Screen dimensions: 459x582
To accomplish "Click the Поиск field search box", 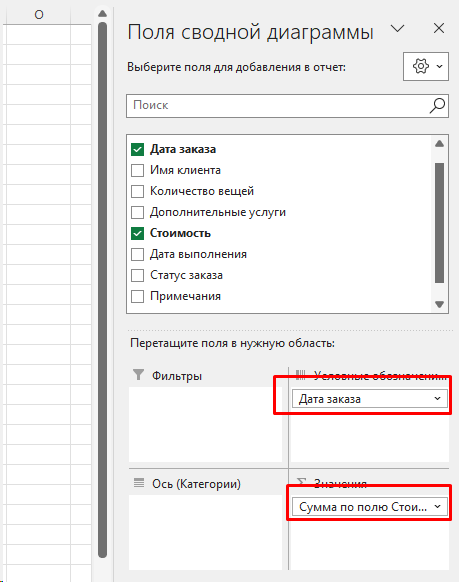I will (287, 106).
